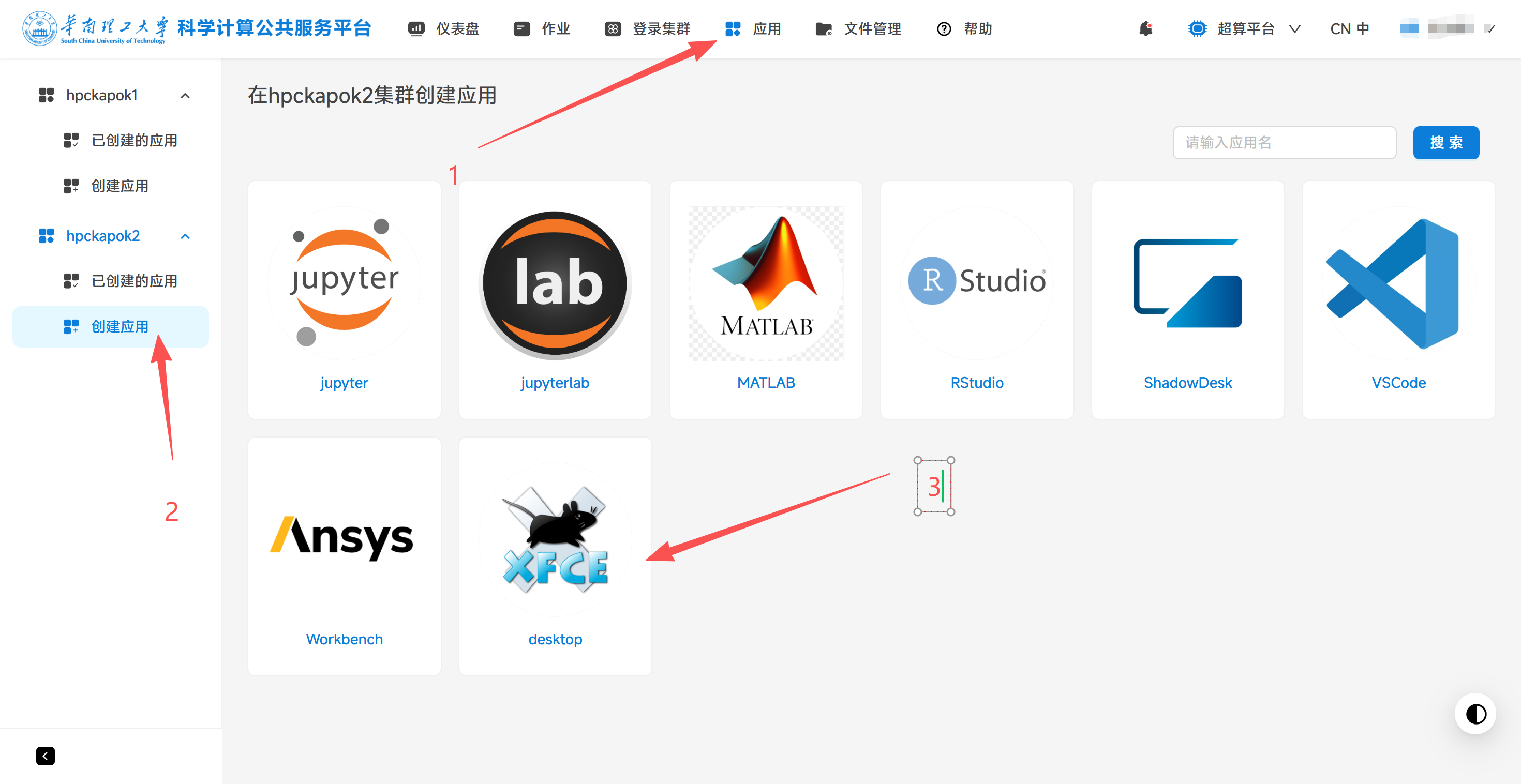The height and width of the screenshot is (784, 1521).
Task: Collapse the sidebar with the arrow button
Action: coord(46,756)
